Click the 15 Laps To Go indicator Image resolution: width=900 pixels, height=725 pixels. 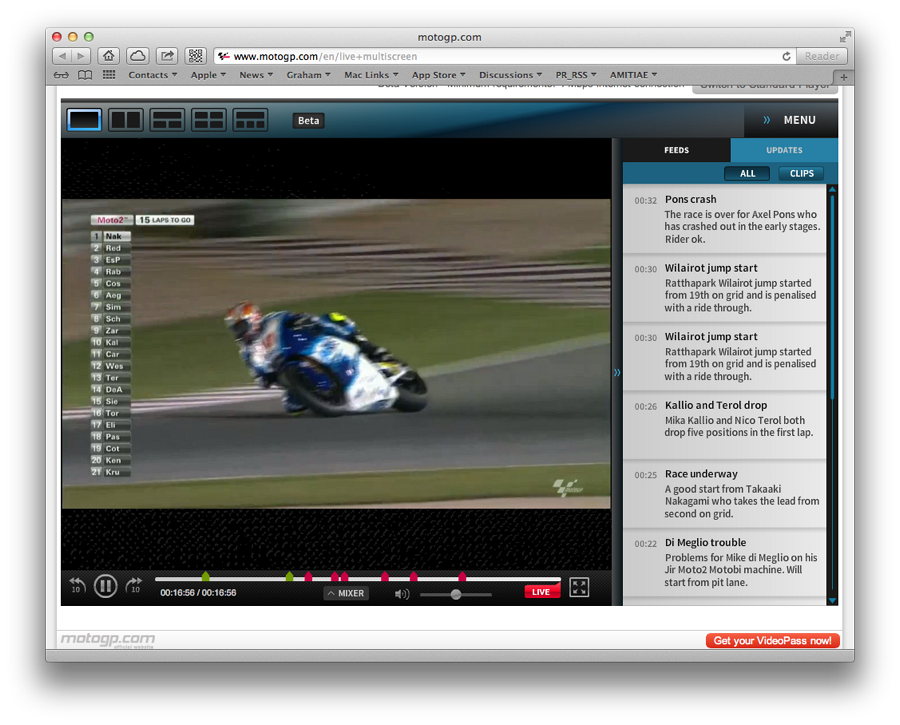[165, 220]
